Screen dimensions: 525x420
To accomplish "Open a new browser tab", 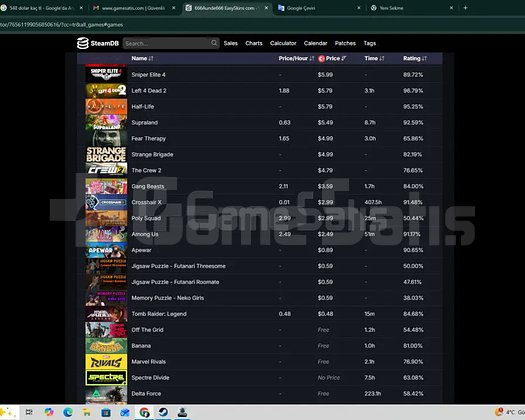I will click(465, 8).
